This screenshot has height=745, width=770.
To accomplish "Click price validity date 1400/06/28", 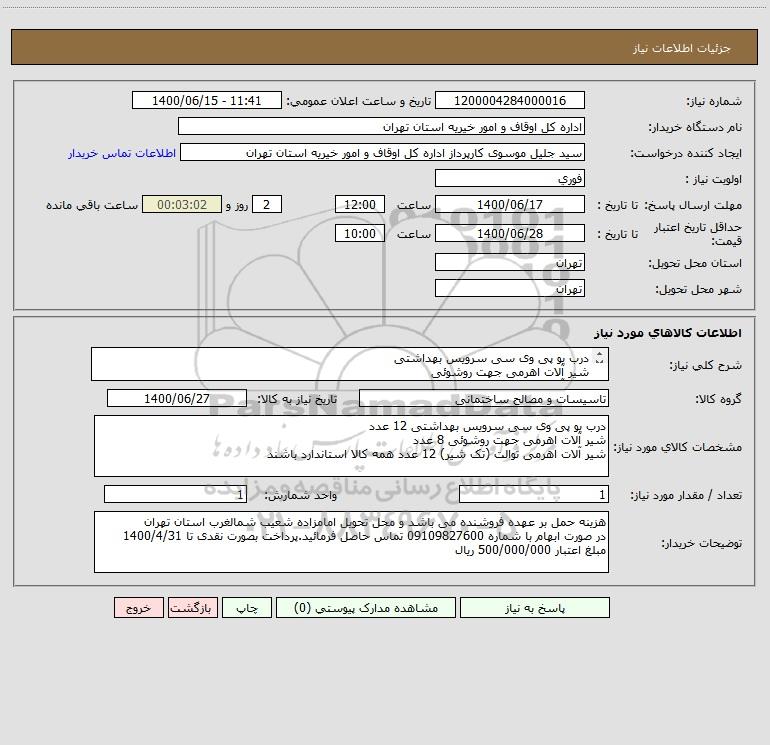I will [510, 233].
